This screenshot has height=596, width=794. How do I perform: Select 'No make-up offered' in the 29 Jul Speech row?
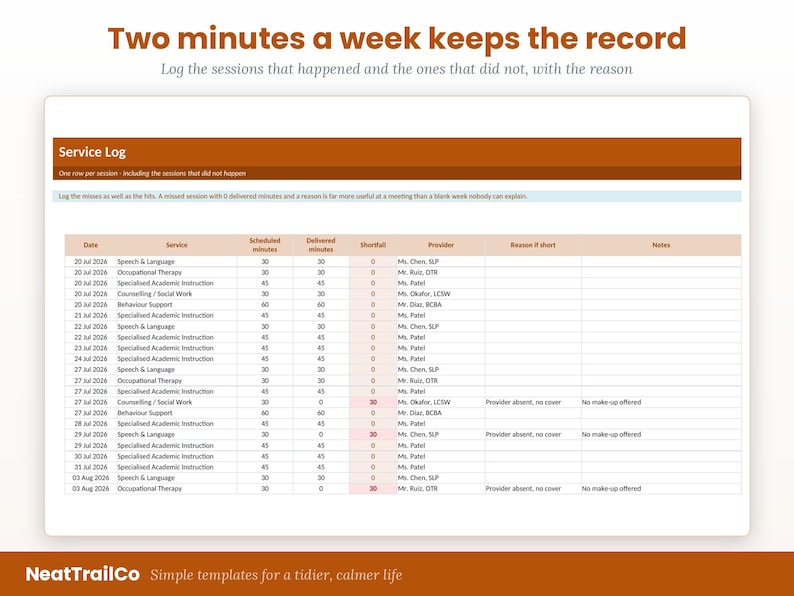[611, 434]
